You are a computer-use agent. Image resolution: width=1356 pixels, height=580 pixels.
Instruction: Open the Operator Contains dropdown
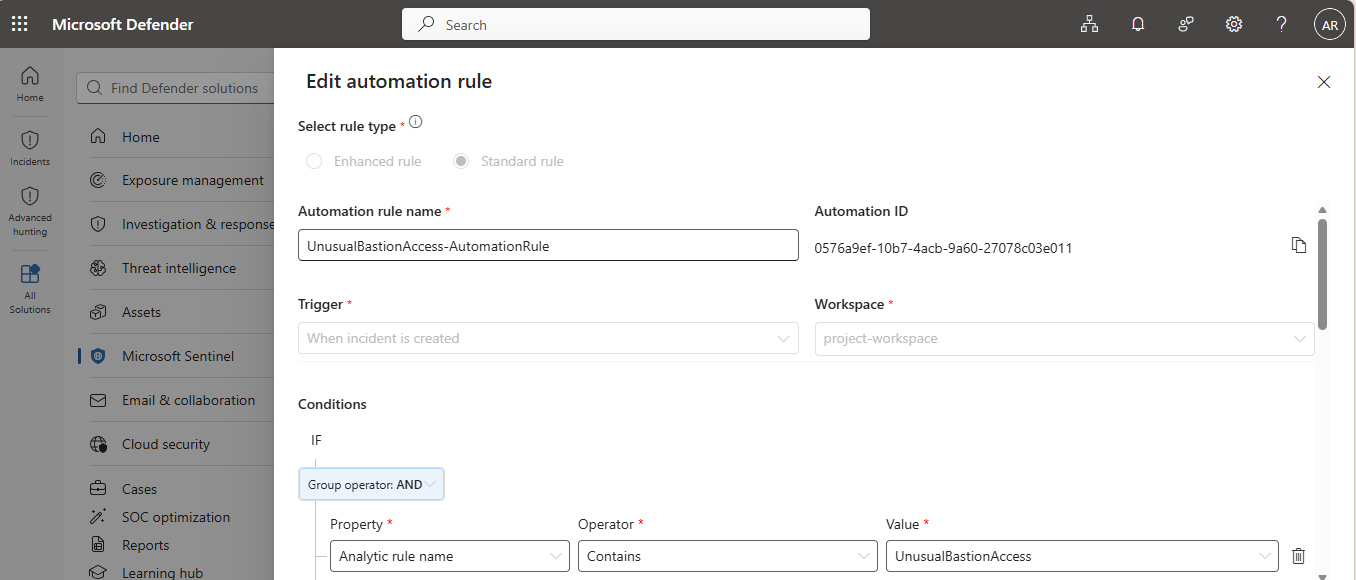pyautogui.click(x=728, y=556)
